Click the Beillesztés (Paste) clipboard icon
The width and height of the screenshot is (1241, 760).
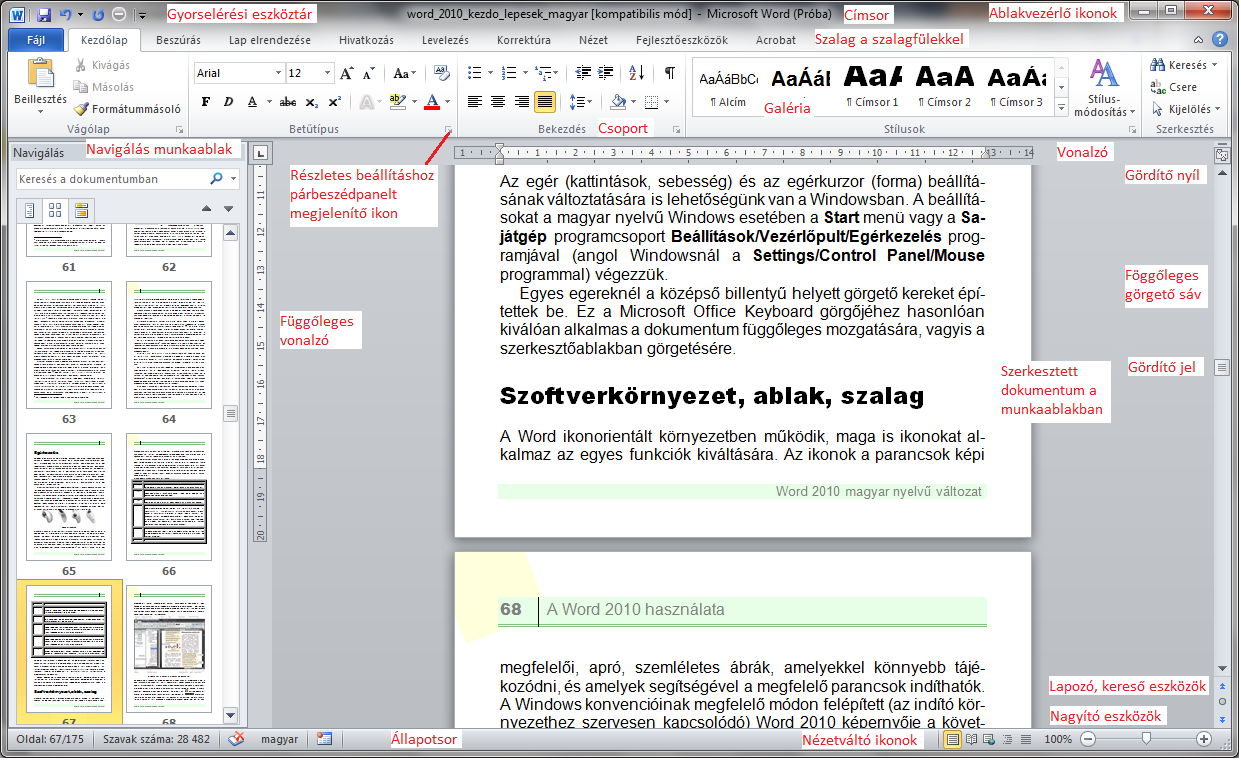point(40,74)
